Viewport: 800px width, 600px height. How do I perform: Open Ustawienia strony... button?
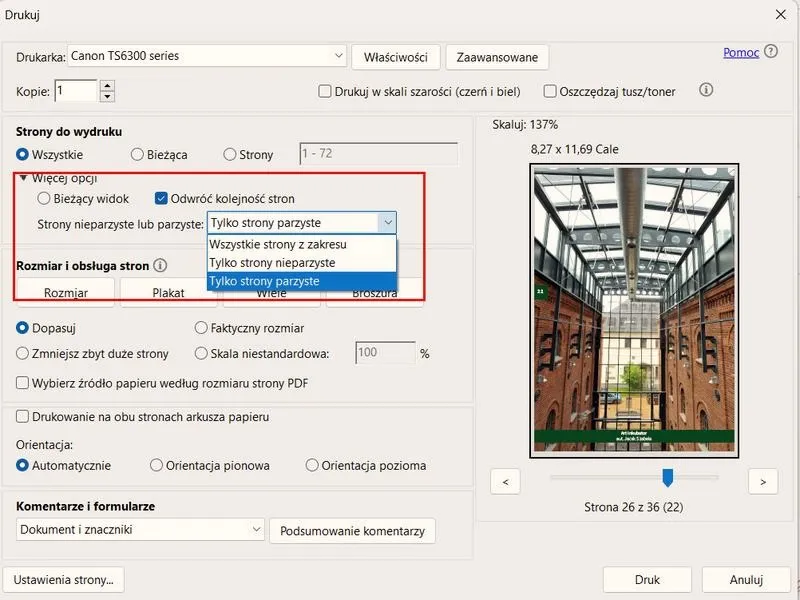(63, 580)
